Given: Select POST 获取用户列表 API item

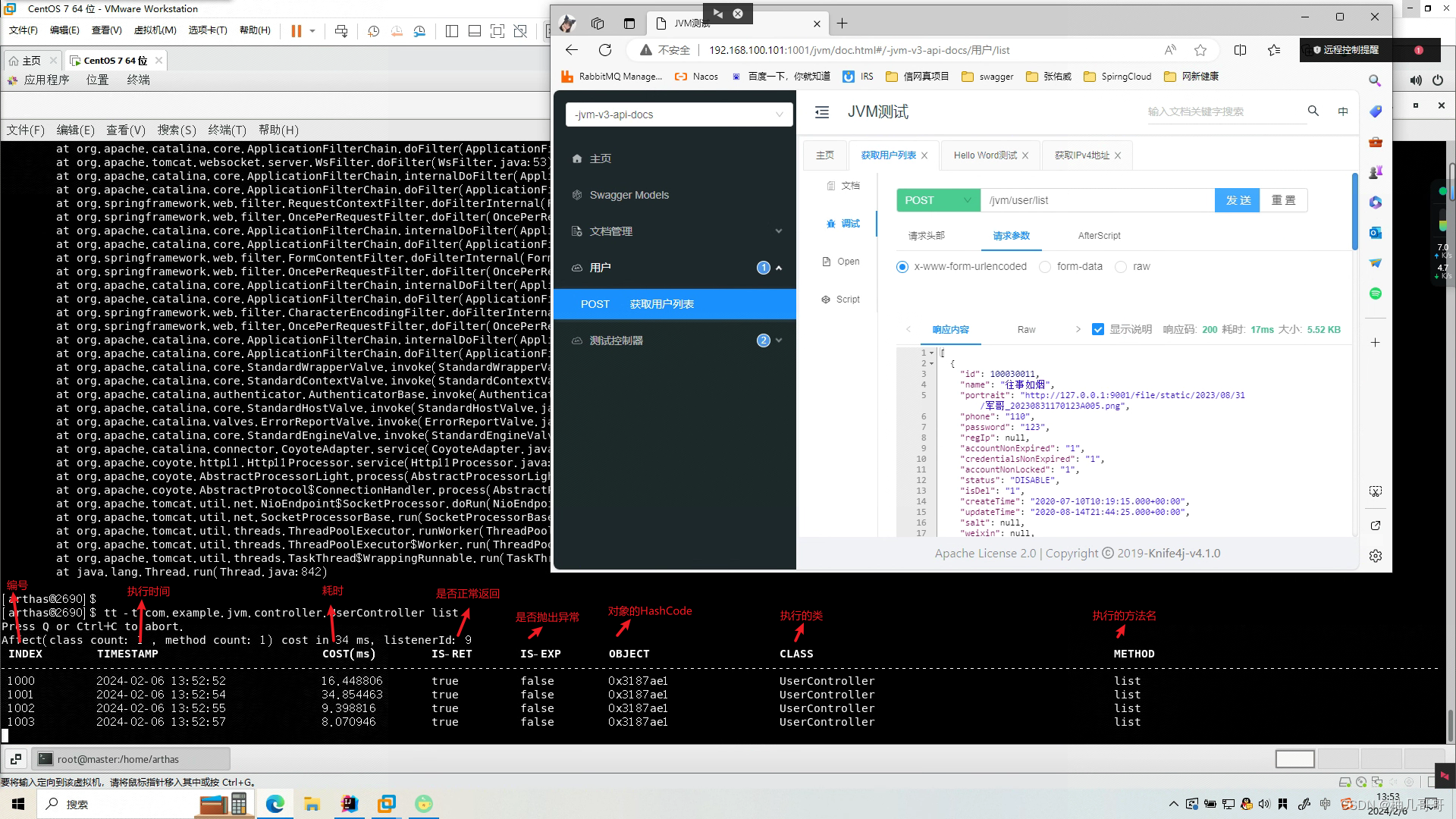Looking at the screenshot, I should (675, 304).
